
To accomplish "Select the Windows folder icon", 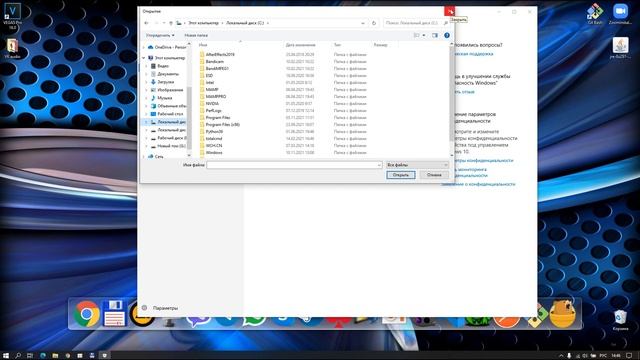I will [x=202, y=153].
